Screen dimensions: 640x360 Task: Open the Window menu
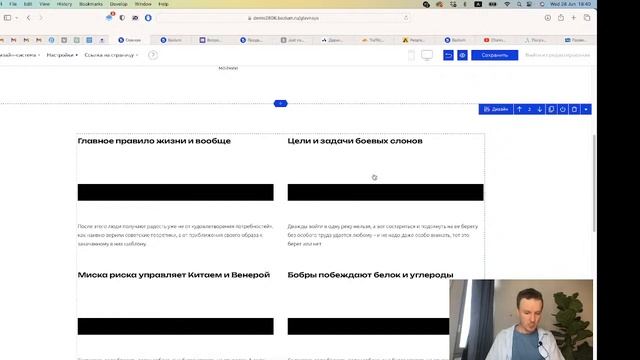(143, 4)
